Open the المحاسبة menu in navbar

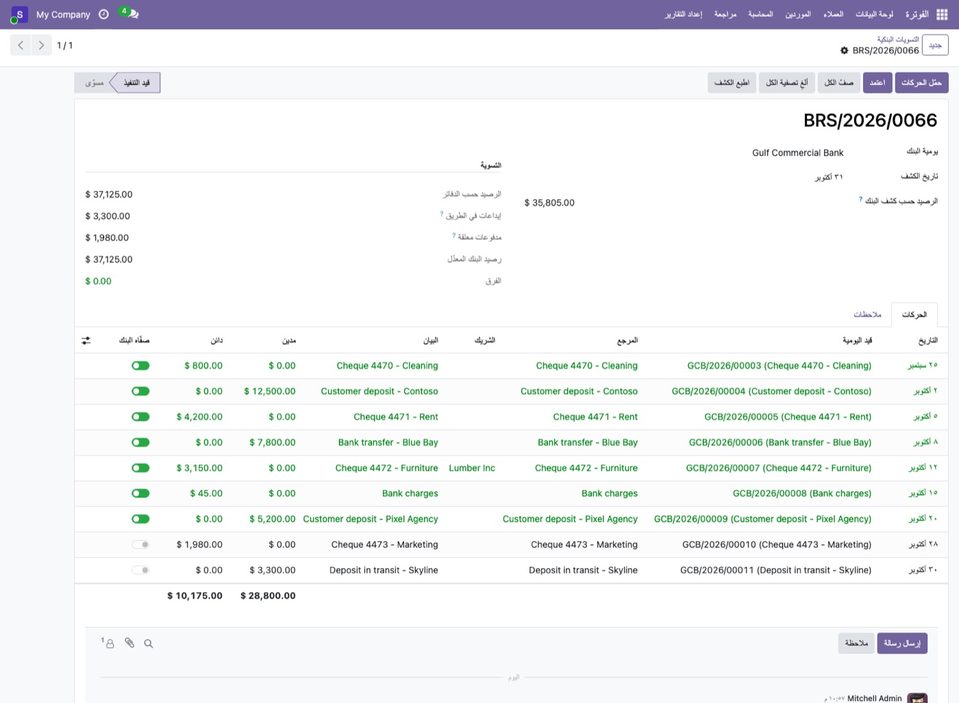click(760, 14)
